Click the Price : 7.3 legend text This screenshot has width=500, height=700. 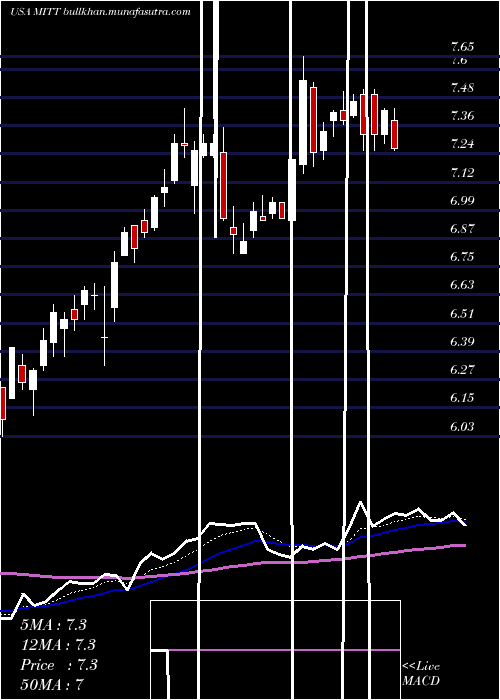coord(58,665)
